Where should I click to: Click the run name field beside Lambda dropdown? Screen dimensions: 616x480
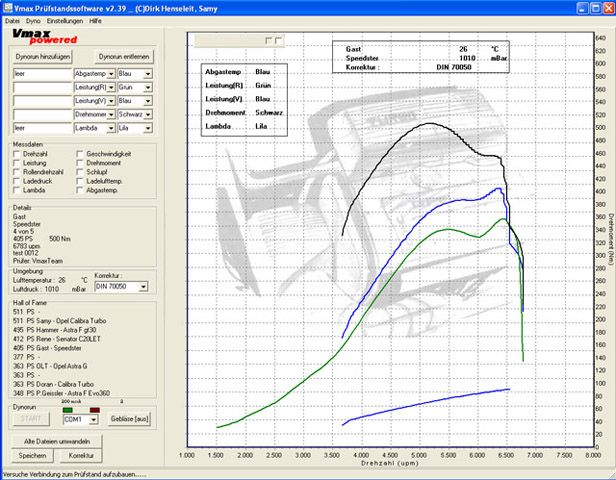(42, 128)
